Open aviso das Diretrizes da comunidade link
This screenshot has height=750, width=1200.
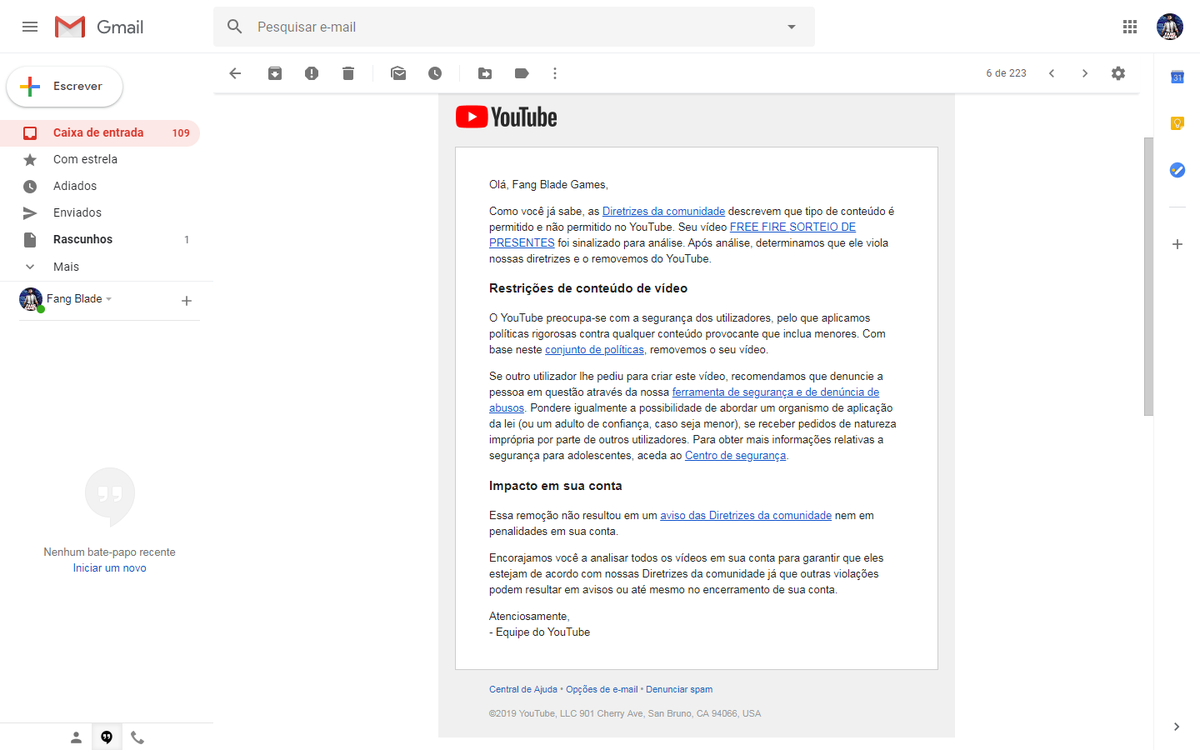coord(745,515)
